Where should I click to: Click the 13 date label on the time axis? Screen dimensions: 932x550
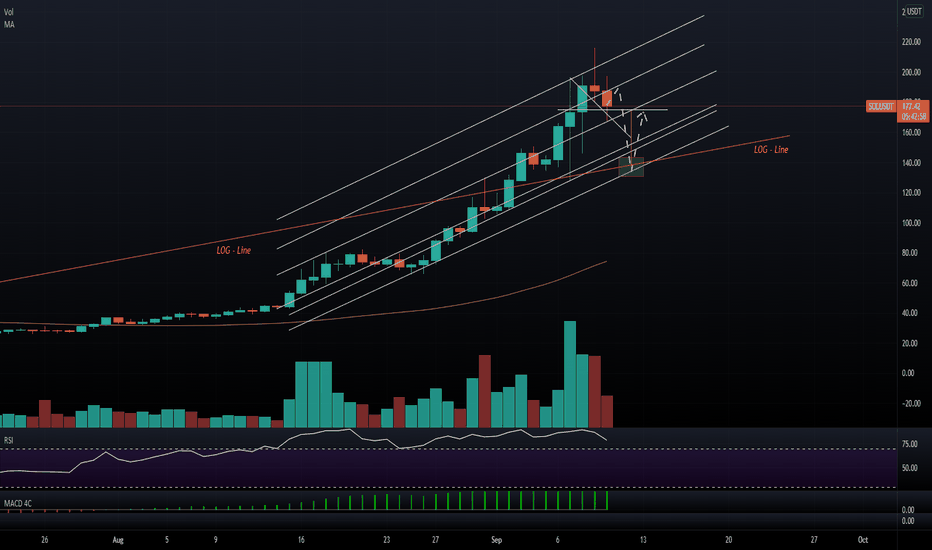643,540
